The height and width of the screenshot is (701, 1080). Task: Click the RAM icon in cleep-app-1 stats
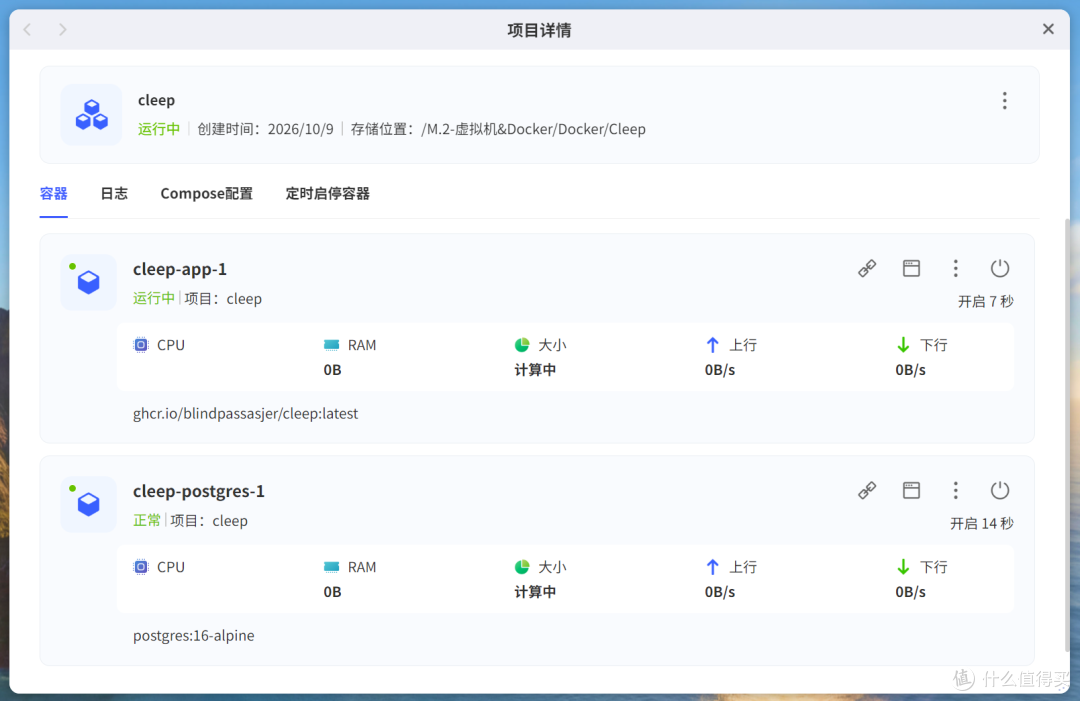(x=331, y=345)
